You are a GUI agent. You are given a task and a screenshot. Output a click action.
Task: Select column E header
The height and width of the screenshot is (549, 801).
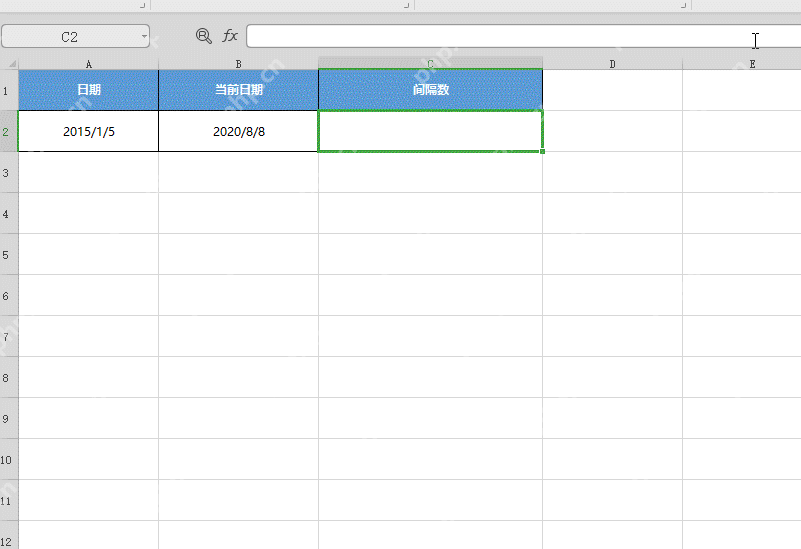click(752, 64)
